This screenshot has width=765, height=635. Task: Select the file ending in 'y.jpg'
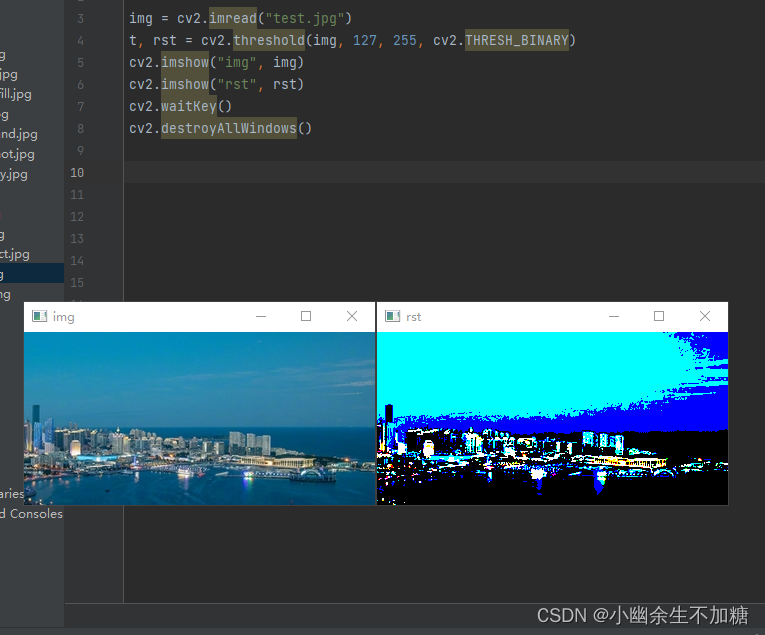click(14, 174)
